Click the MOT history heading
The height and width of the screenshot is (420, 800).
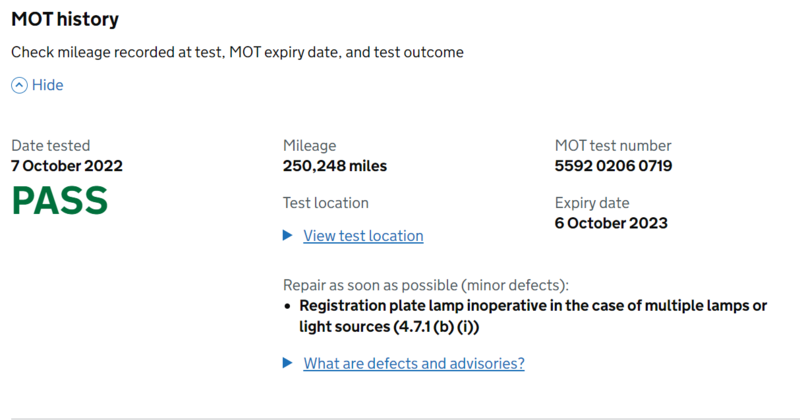click(x=64, y=19)
